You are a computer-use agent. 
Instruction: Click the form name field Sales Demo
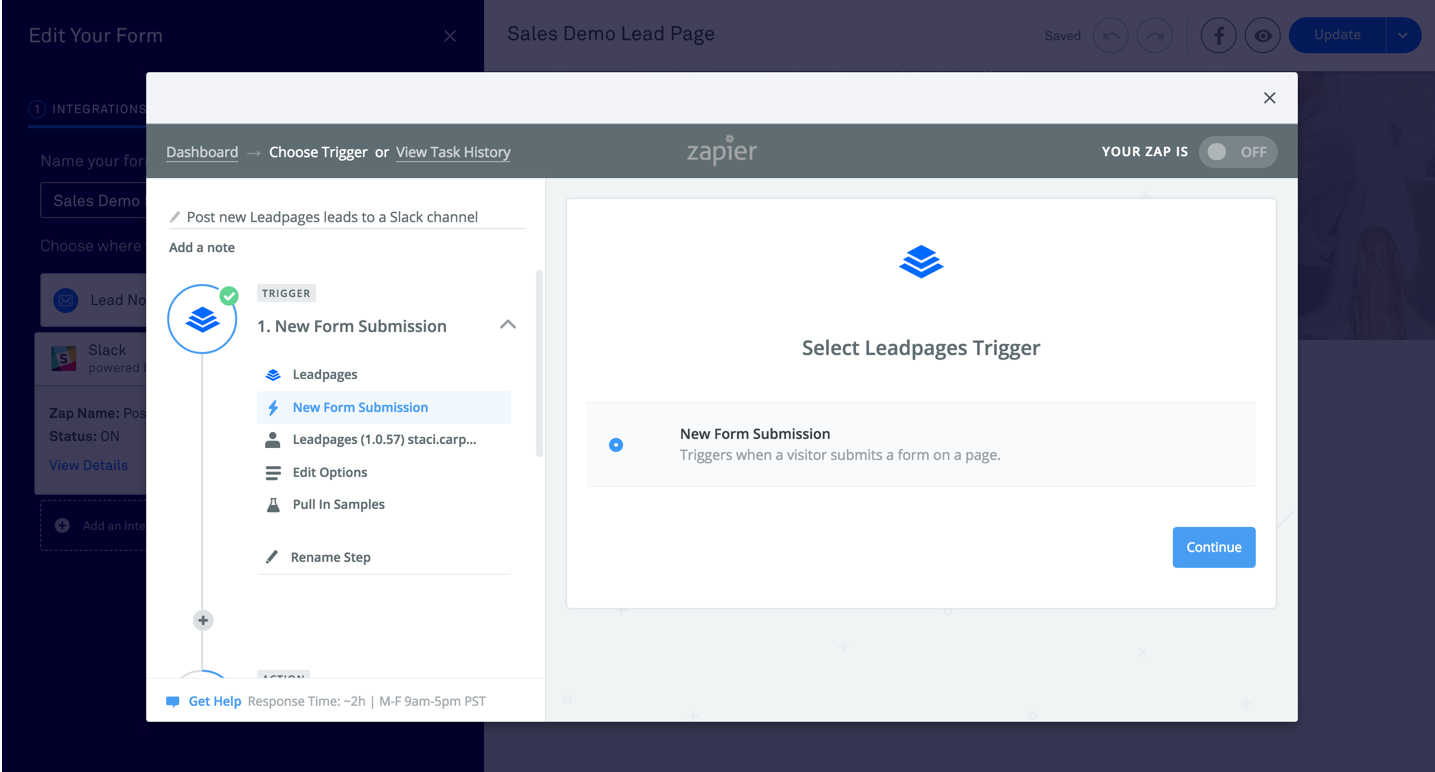(93, 200)
